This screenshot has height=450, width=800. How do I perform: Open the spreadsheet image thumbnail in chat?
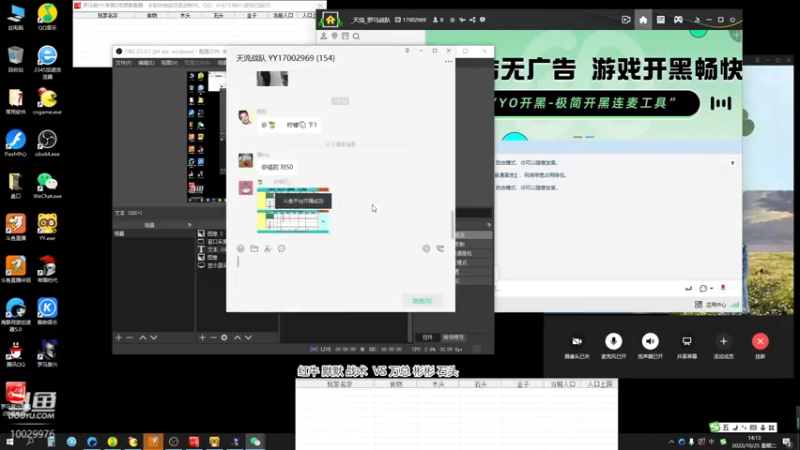pos(293,210)
